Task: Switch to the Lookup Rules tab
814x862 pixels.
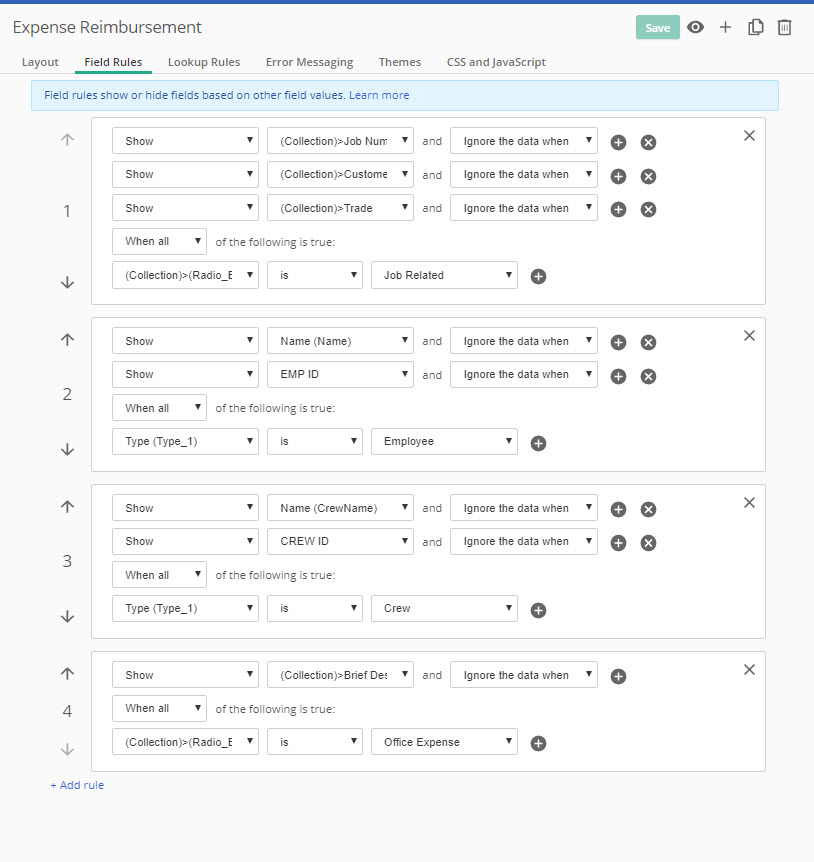Action: pyautogui.click(x=204, y=62)
